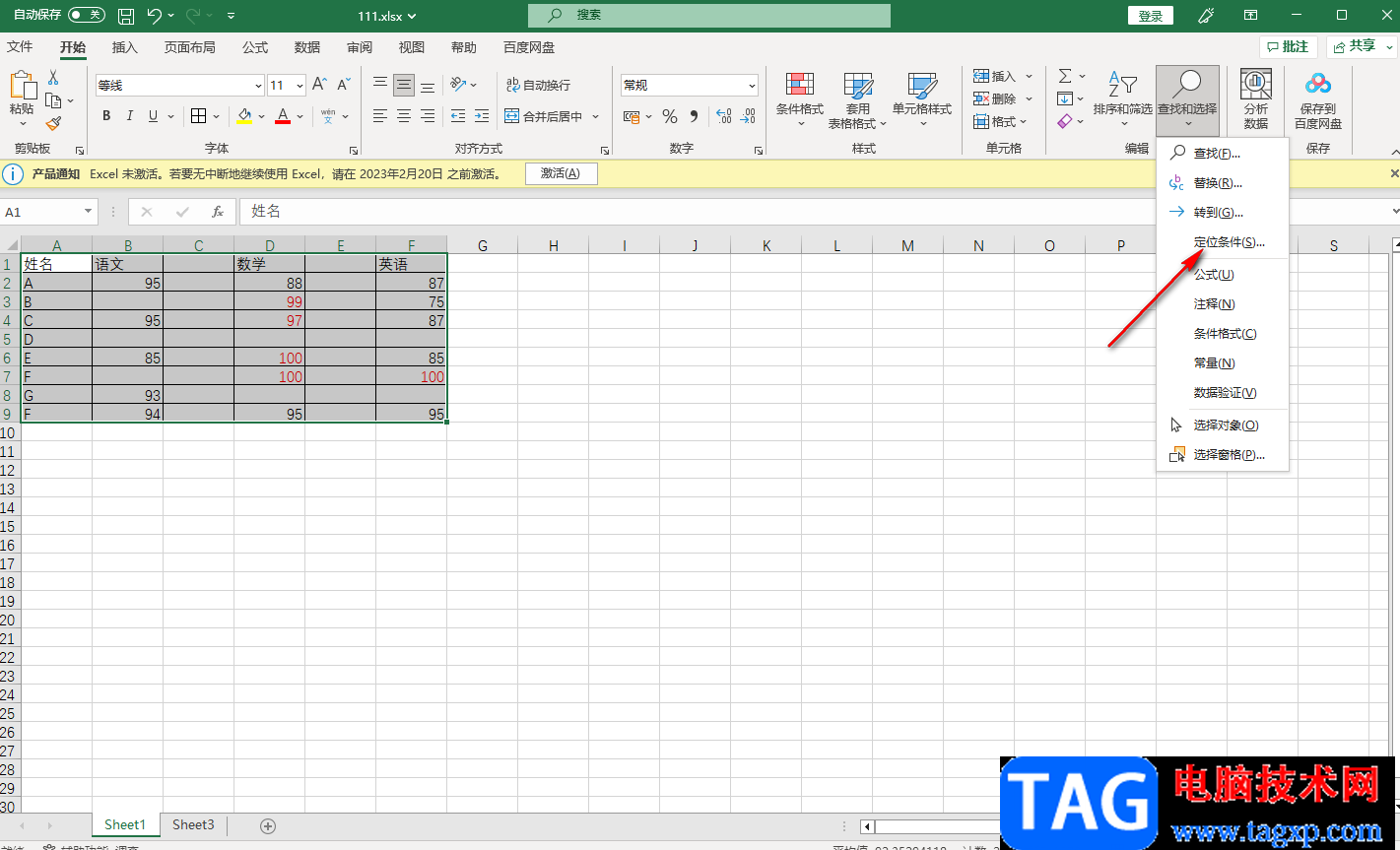The image size is (1400, 850).
Task: Open the font name dropdown
Action: click(x=258, y=86)
